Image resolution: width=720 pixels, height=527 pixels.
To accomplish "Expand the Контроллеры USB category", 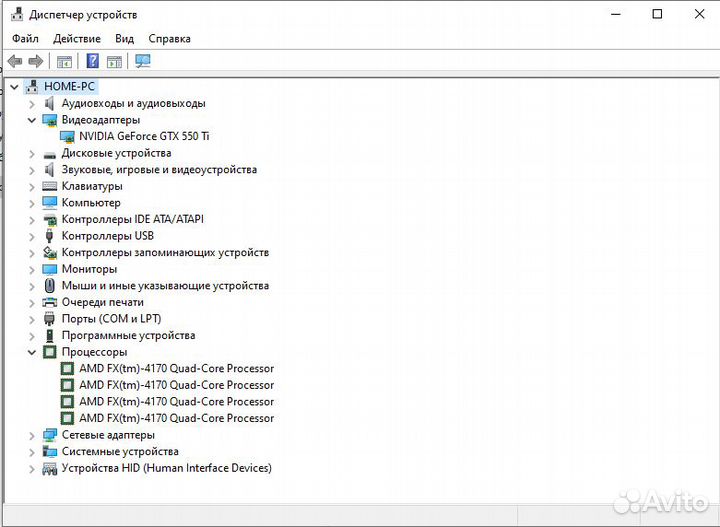I will pyautogui.click(x=32, y=236).
